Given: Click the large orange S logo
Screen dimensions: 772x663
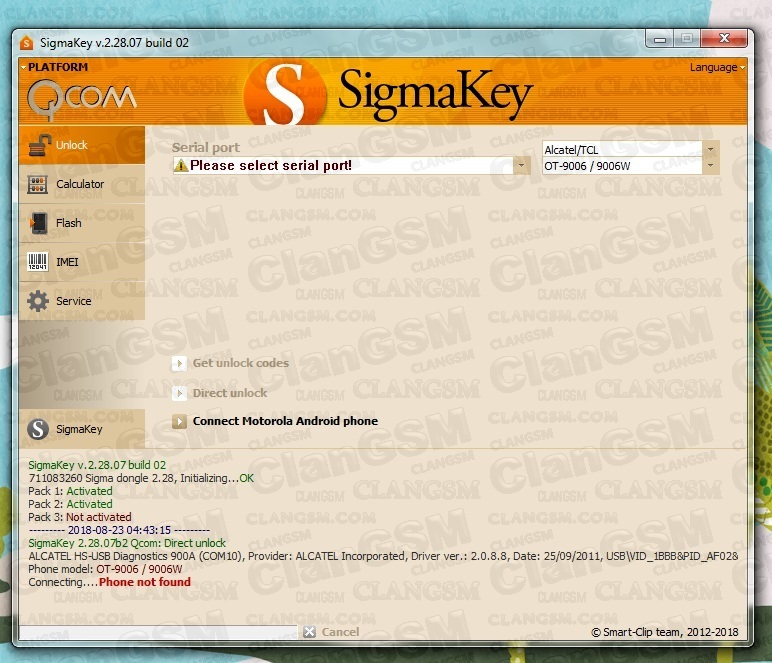Looking at the screenshot, I should click(285, 94).
